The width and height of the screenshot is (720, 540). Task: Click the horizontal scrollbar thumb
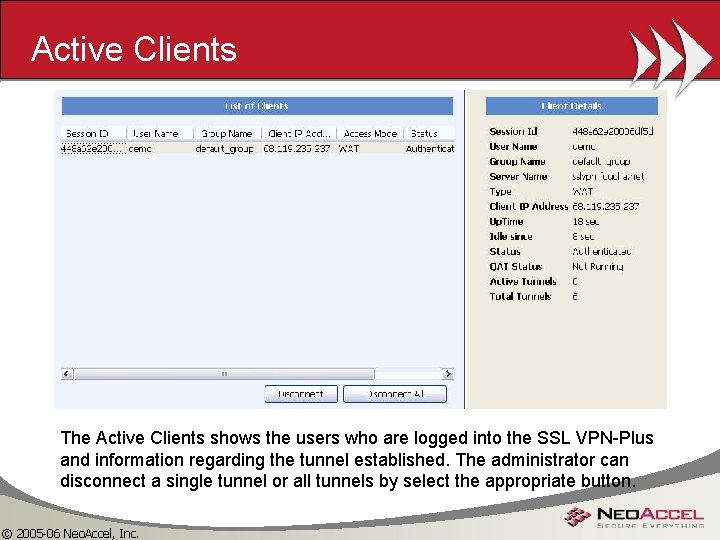pyautogui.click(x=224, y=374)
